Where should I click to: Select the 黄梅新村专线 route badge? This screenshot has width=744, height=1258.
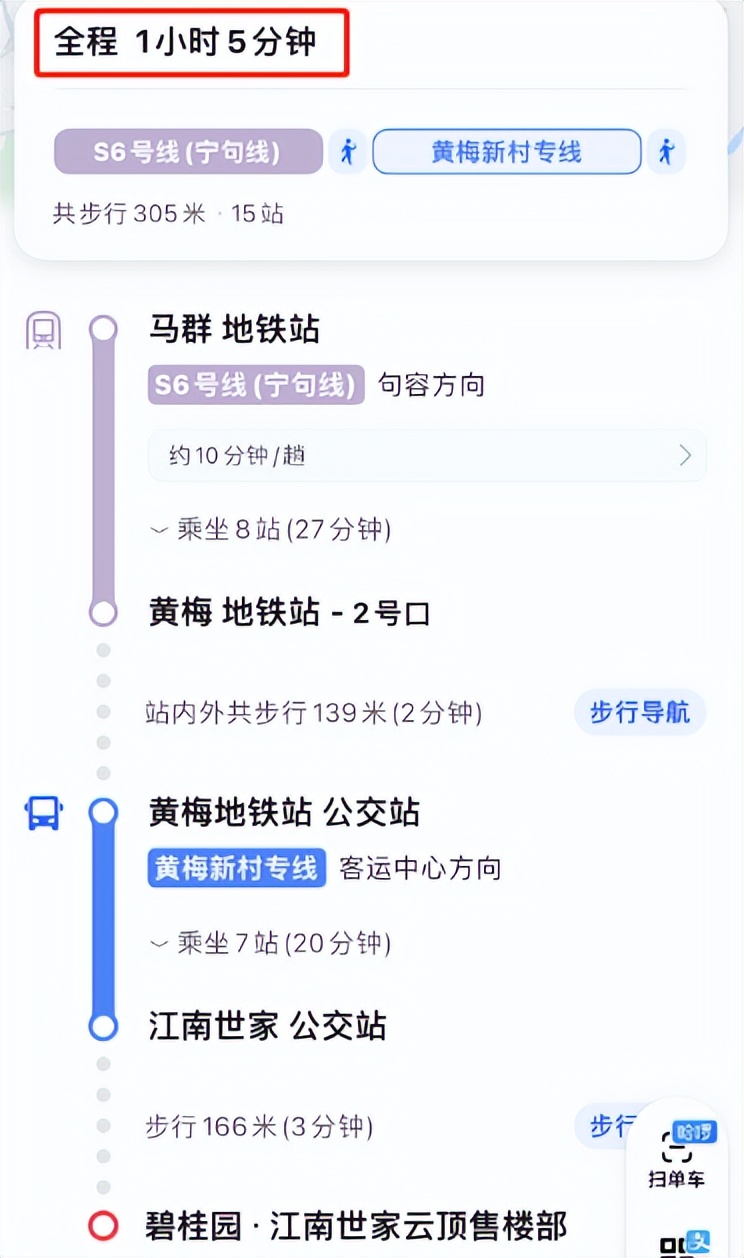click(x=507, y=152)
